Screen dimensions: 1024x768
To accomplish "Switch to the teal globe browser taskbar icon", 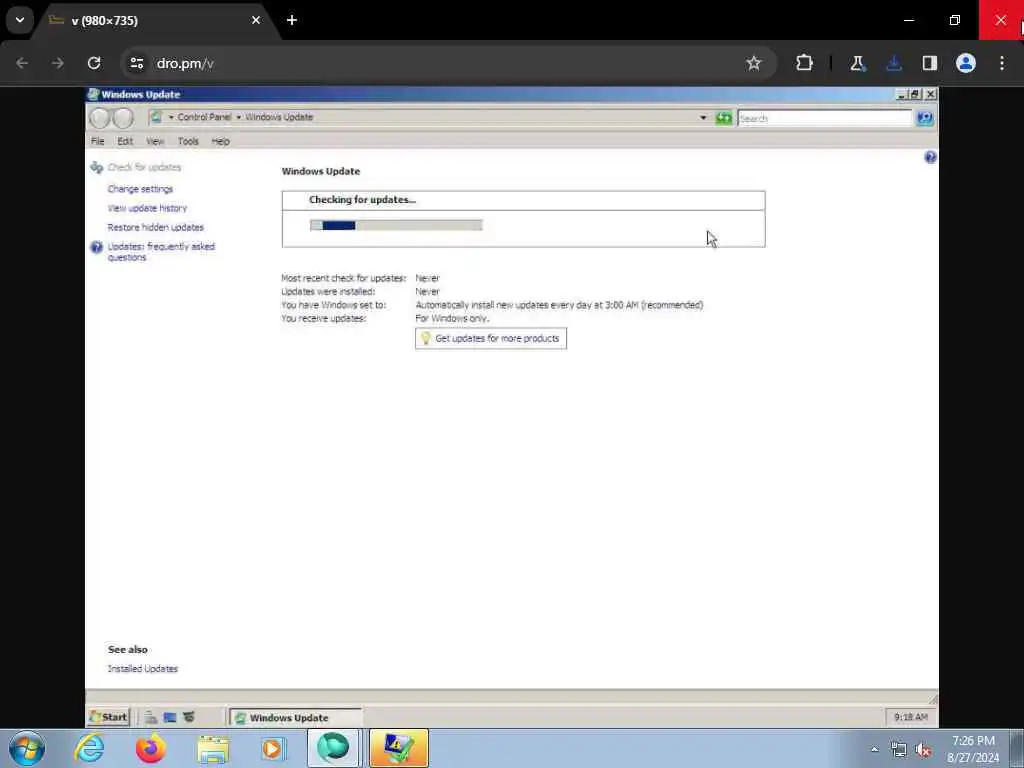I will click(x=333, y=748).
